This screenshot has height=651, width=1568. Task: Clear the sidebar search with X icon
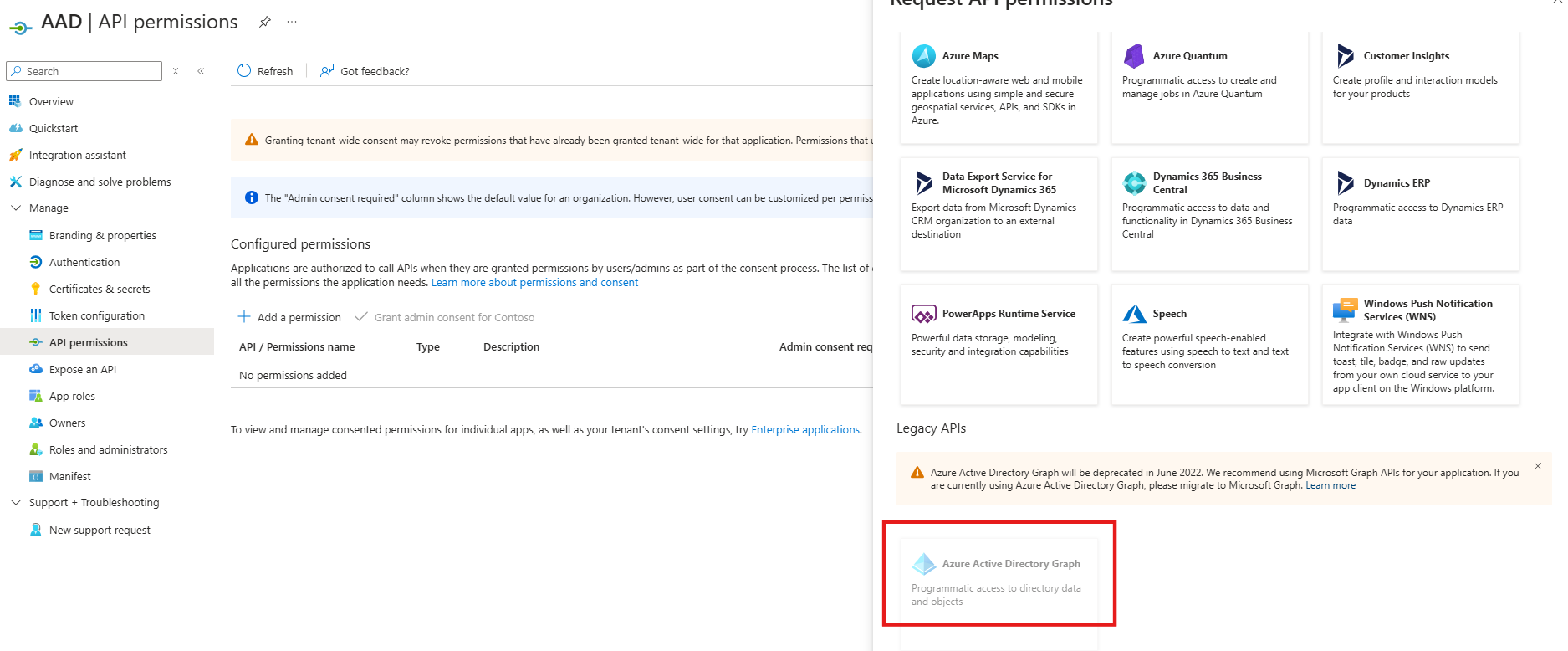(176, 71)
